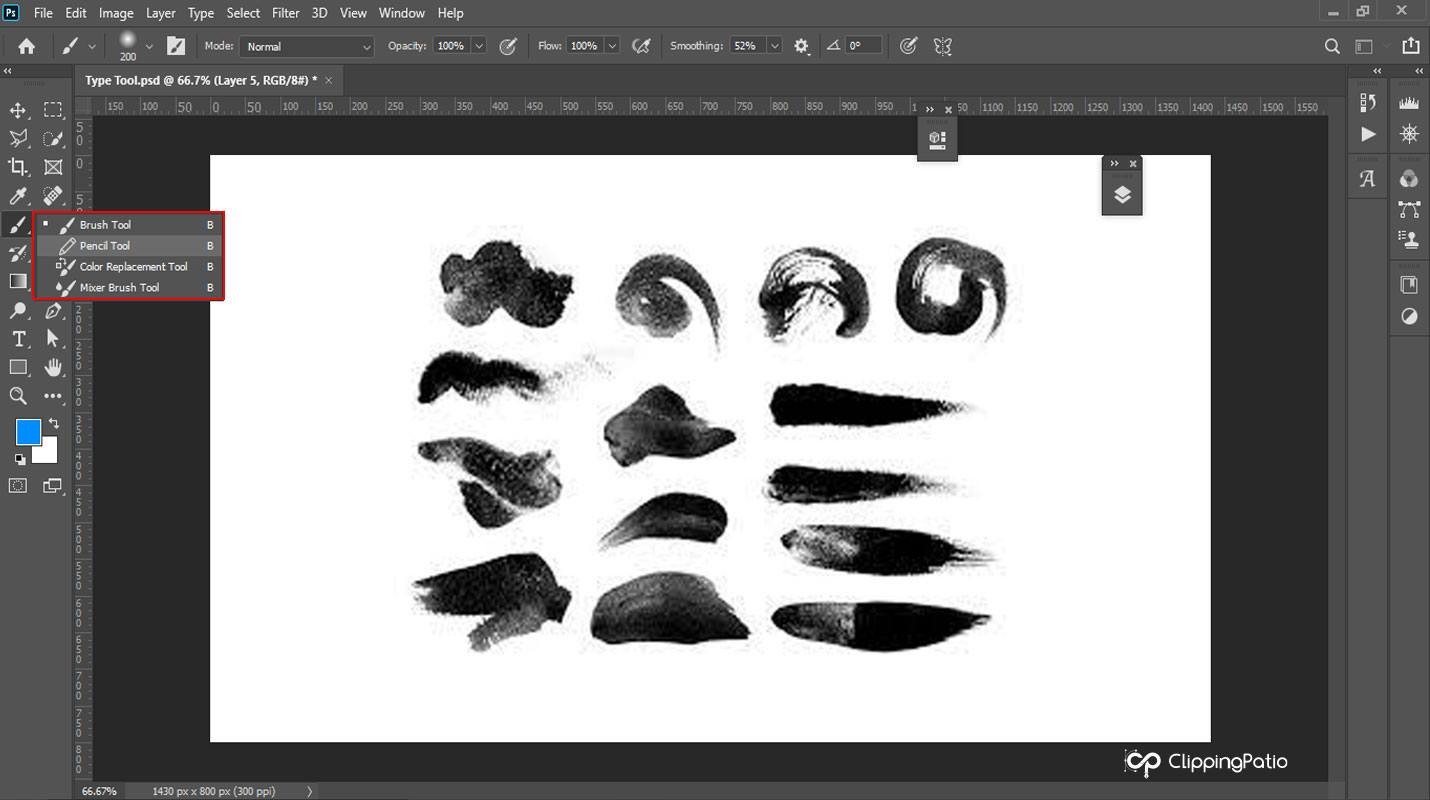Image resolution: width=1430 pixels, height=800 pixels.
Task: Open the Filter menu
Action: [x=285, y=13]
